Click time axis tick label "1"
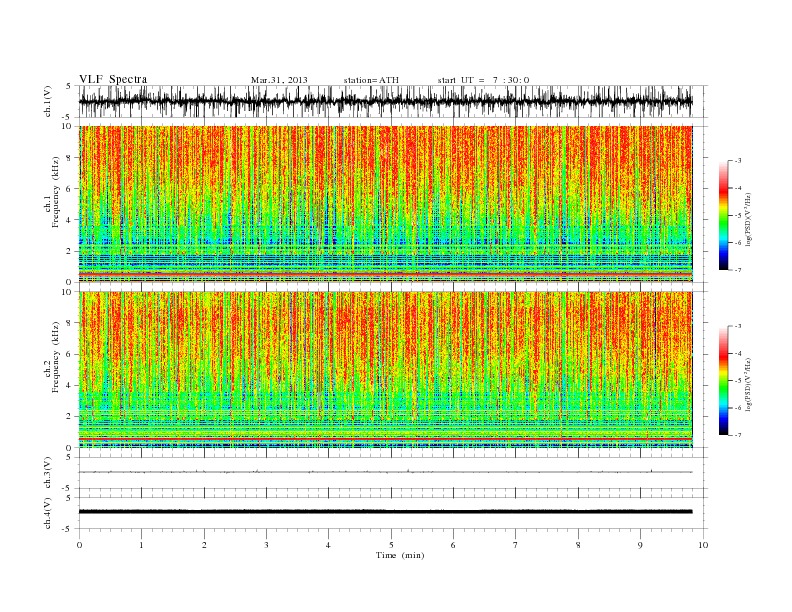This screenshot has height=612, width=792. pos(141,545)
